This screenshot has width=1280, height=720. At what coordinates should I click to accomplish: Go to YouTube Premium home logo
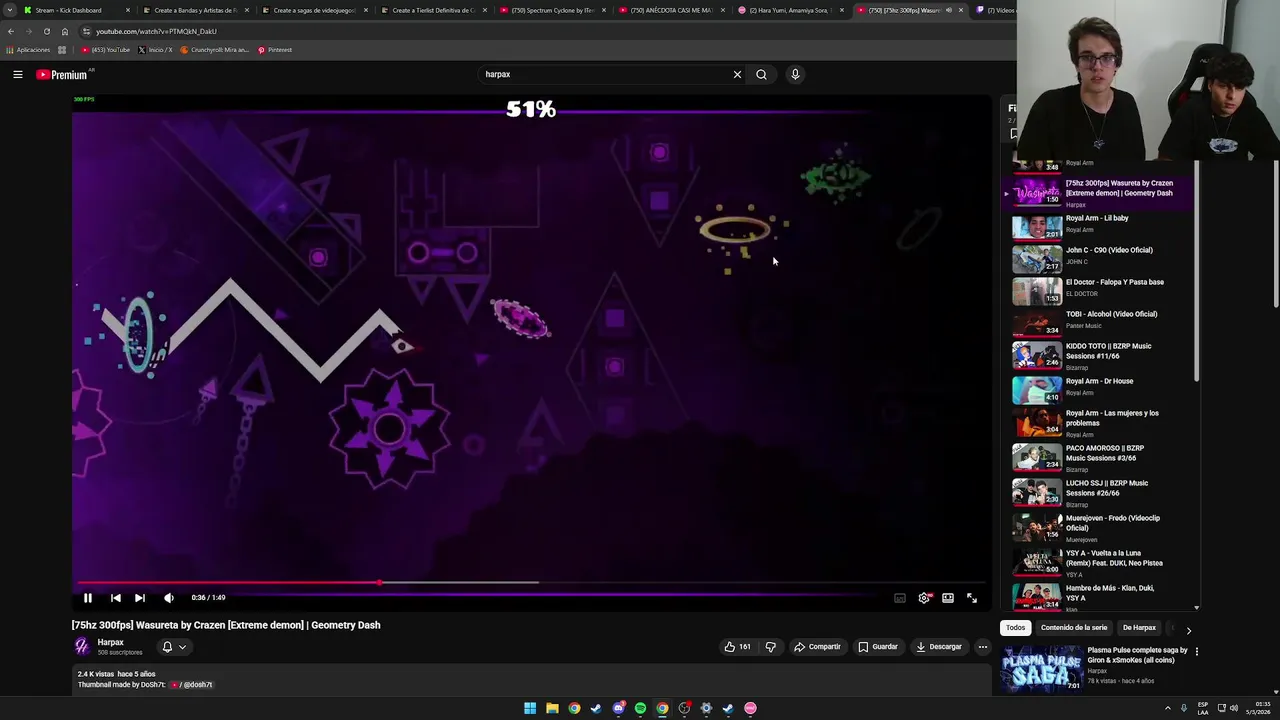[x=64, y=74]
